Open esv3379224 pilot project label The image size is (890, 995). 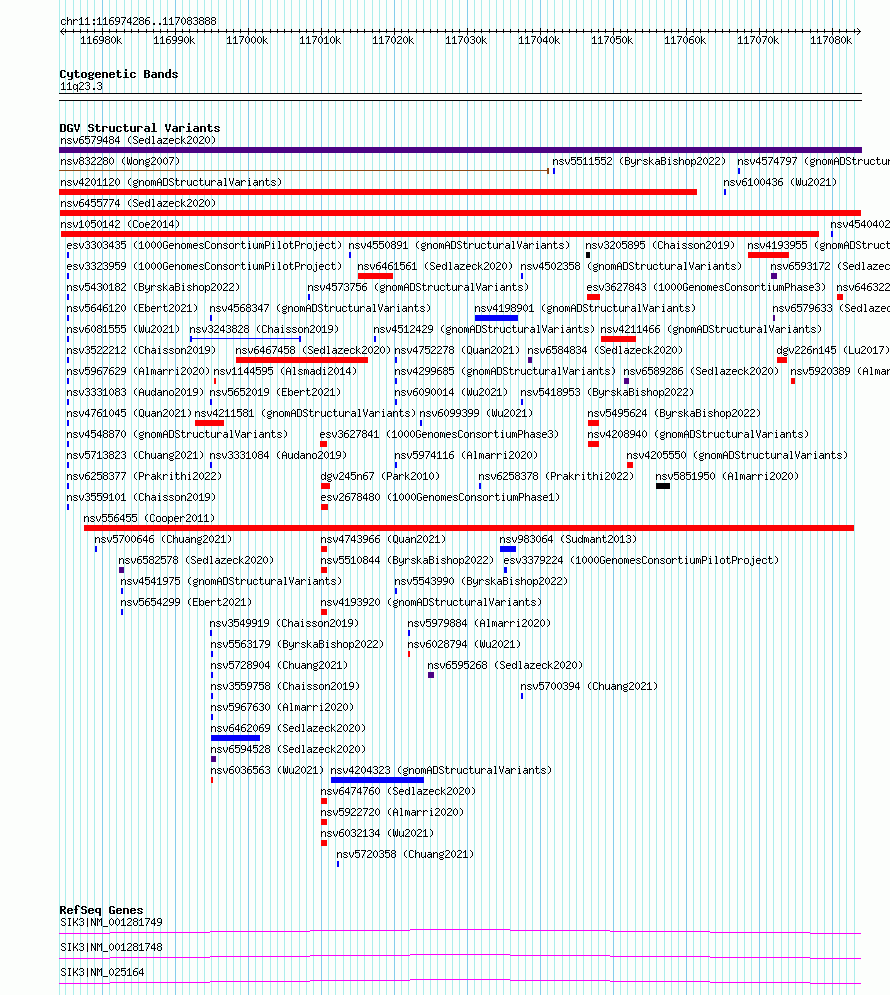point(641,560)
